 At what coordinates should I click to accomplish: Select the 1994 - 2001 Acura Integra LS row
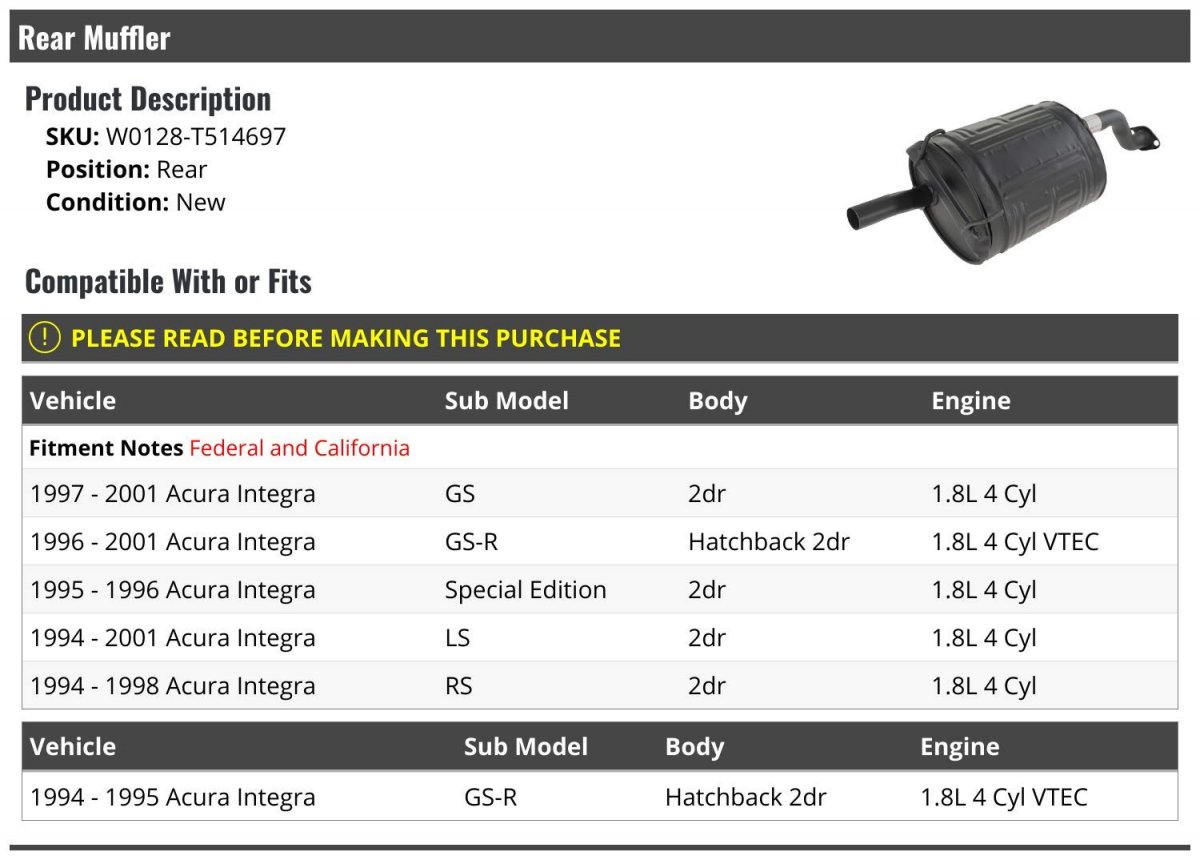[x=600, y=637]
